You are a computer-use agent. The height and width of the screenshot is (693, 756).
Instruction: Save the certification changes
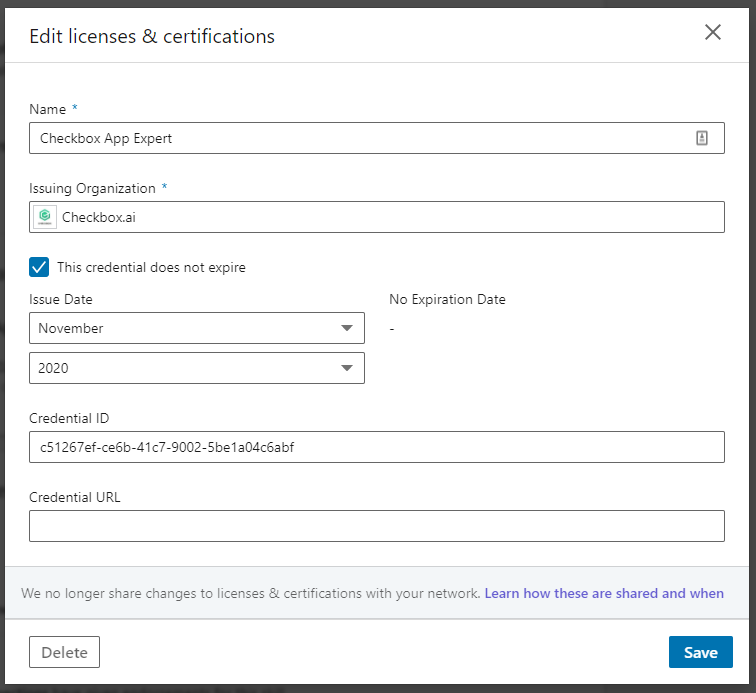point(701,652)
